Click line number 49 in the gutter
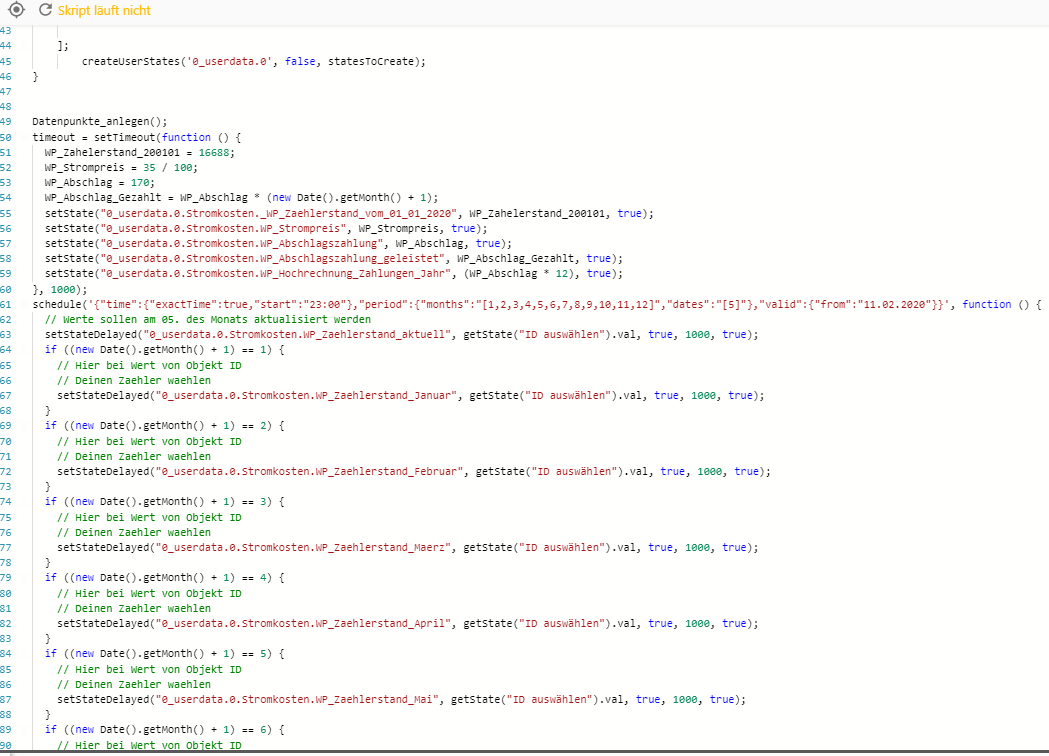 [x=6, y=122]
